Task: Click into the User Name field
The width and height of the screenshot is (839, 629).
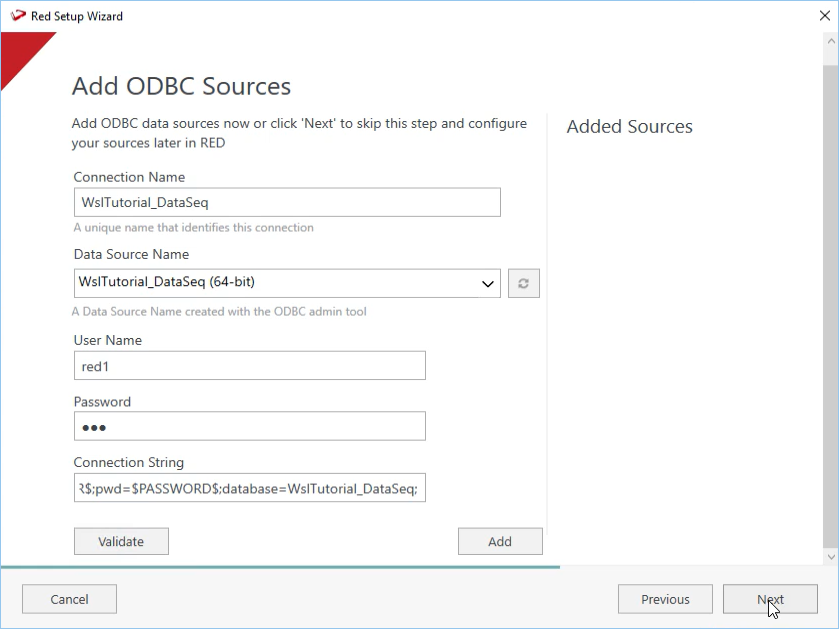Action: 250,366
